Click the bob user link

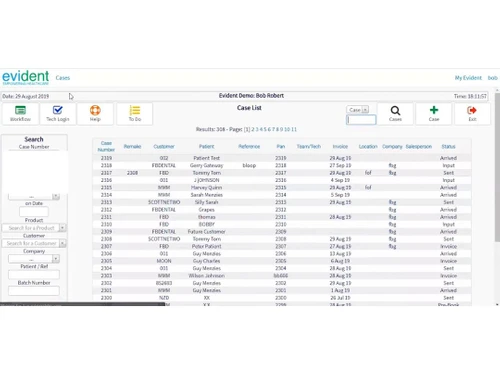pos(492,78)
